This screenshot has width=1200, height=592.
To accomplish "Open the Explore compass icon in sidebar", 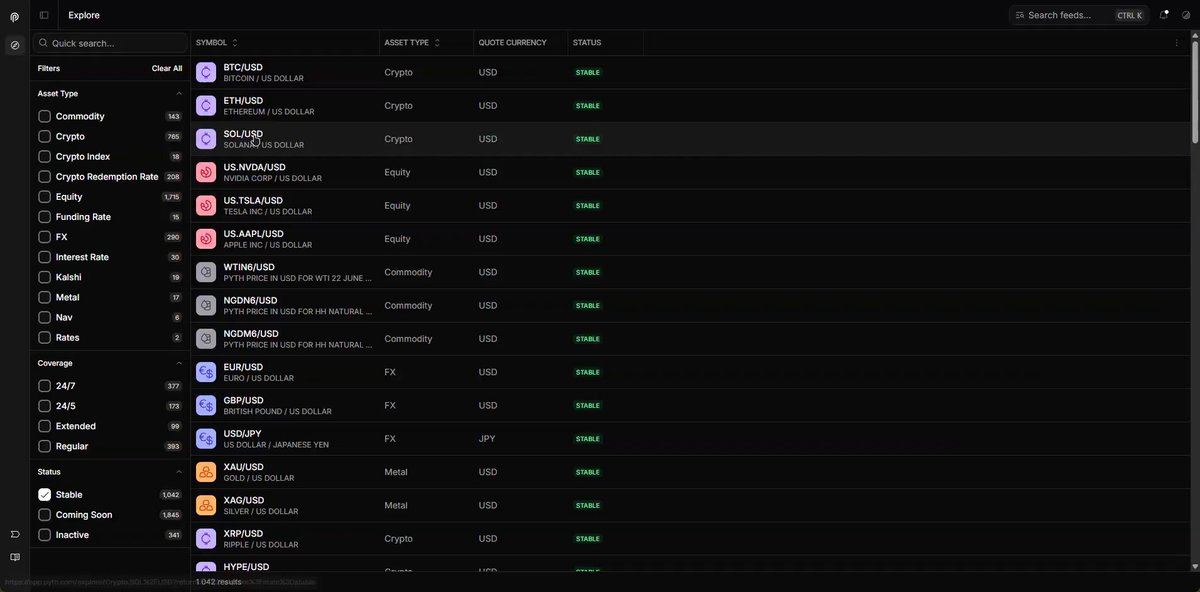I will [15, 45].
